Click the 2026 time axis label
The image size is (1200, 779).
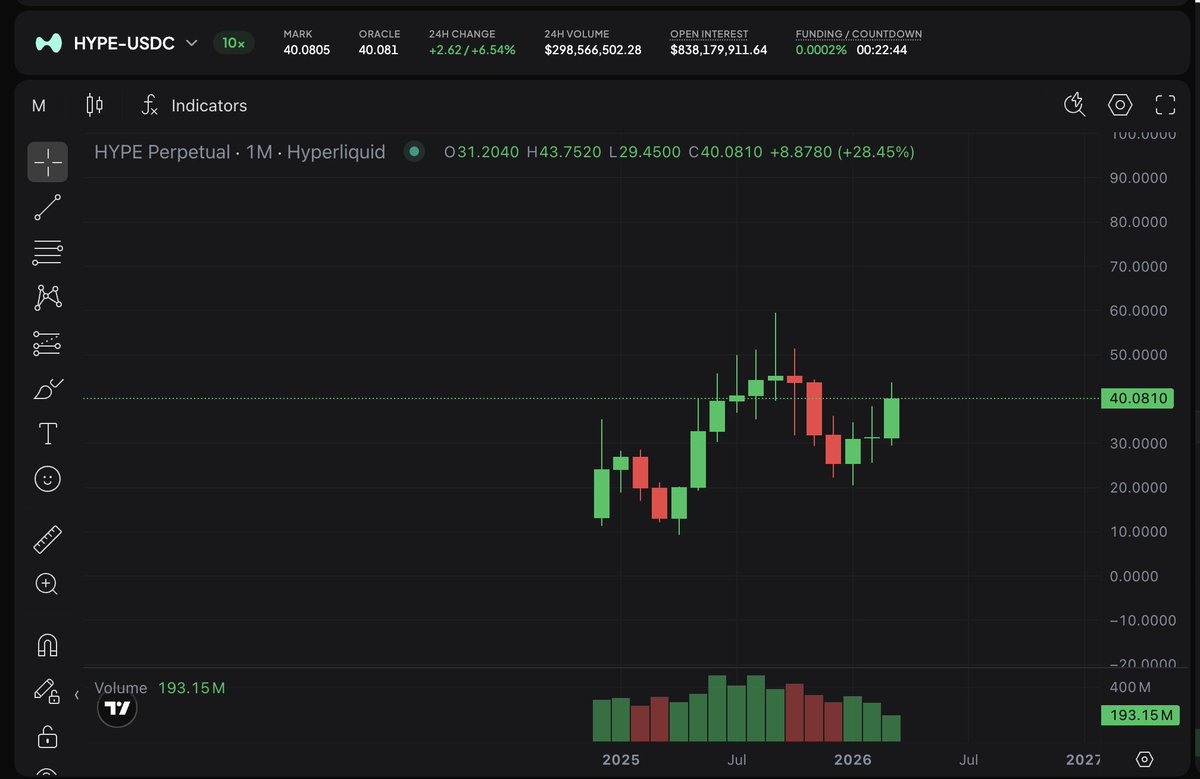point(853,760)
